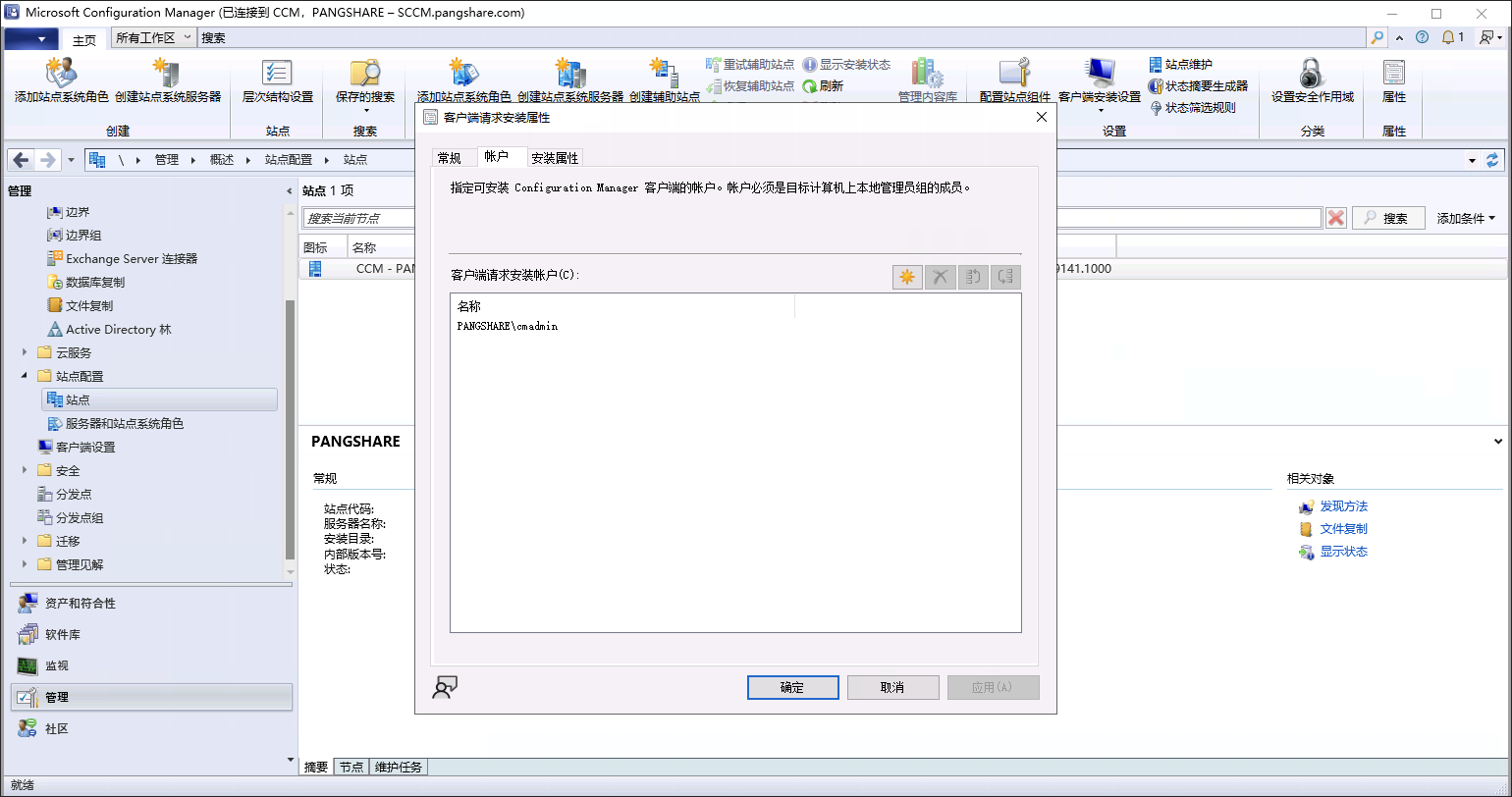Click the feedback icon in the dialog's lower-left corner
This screenshot has height=797, width=1512.
click(445, 688)
